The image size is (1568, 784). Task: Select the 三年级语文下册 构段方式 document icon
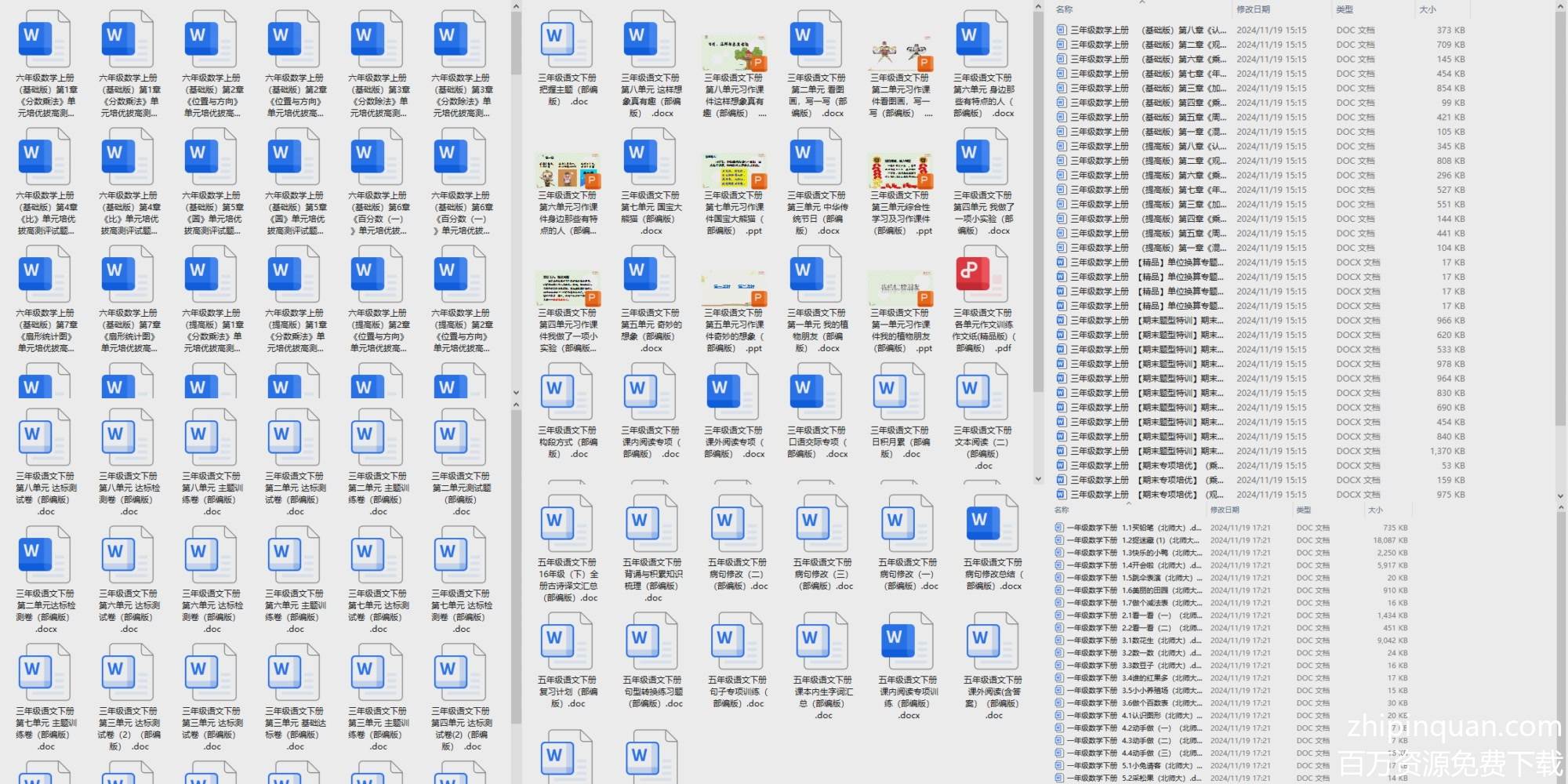(567, 391)
